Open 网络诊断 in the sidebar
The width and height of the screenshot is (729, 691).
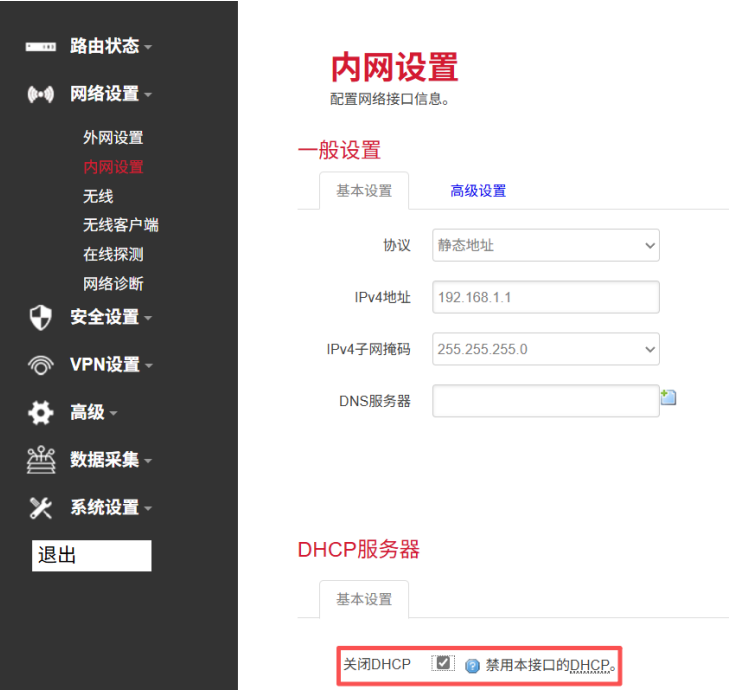113,284
